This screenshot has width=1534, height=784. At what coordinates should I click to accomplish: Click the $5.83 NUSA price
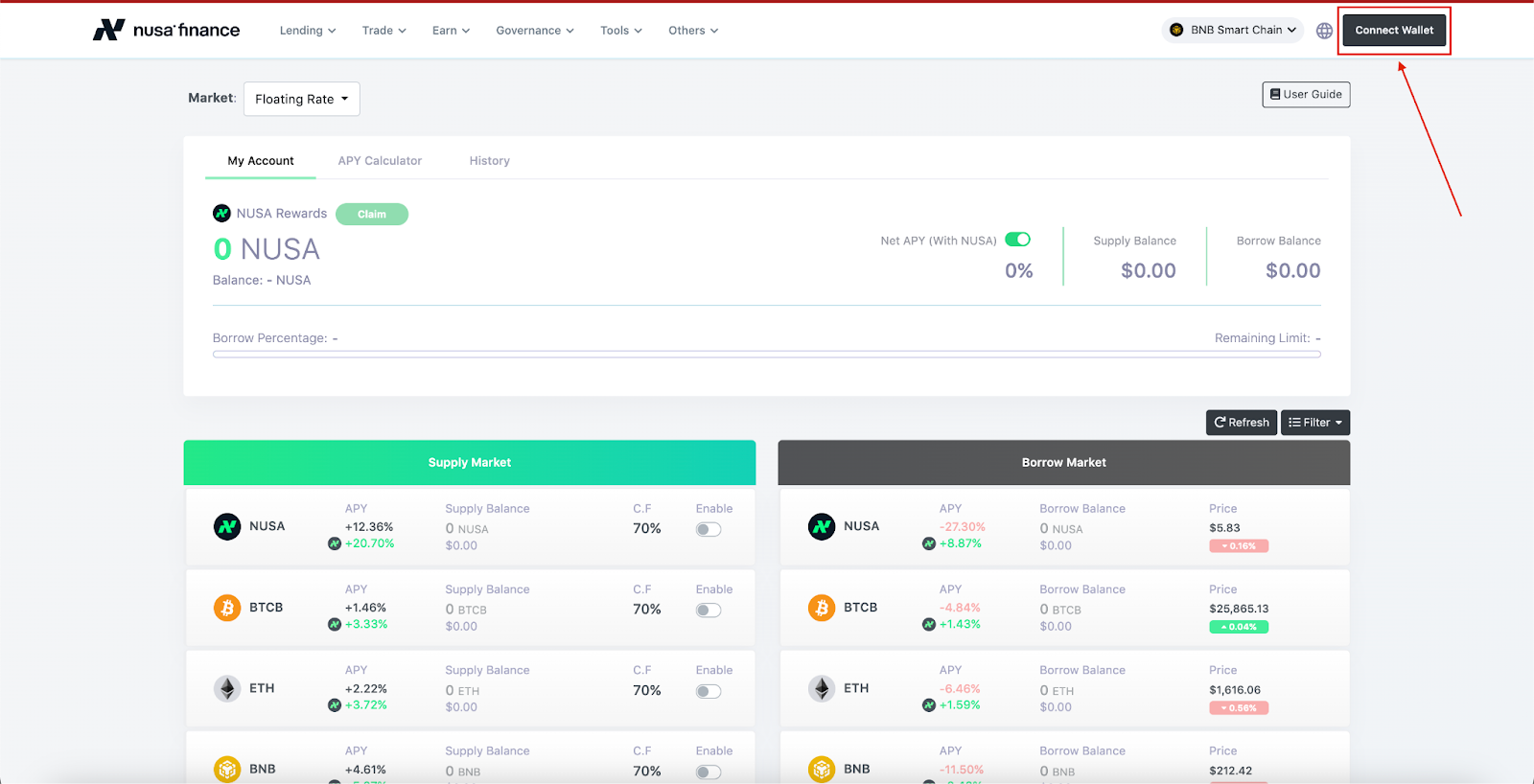point(1224,528)
